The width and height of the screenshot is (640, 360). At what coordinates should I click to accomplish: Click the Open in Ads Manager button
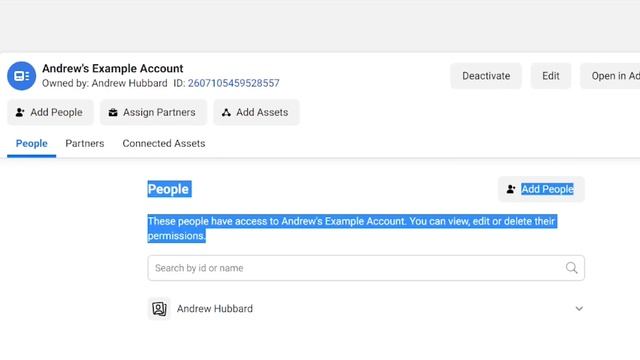click(x=610, y=76)
